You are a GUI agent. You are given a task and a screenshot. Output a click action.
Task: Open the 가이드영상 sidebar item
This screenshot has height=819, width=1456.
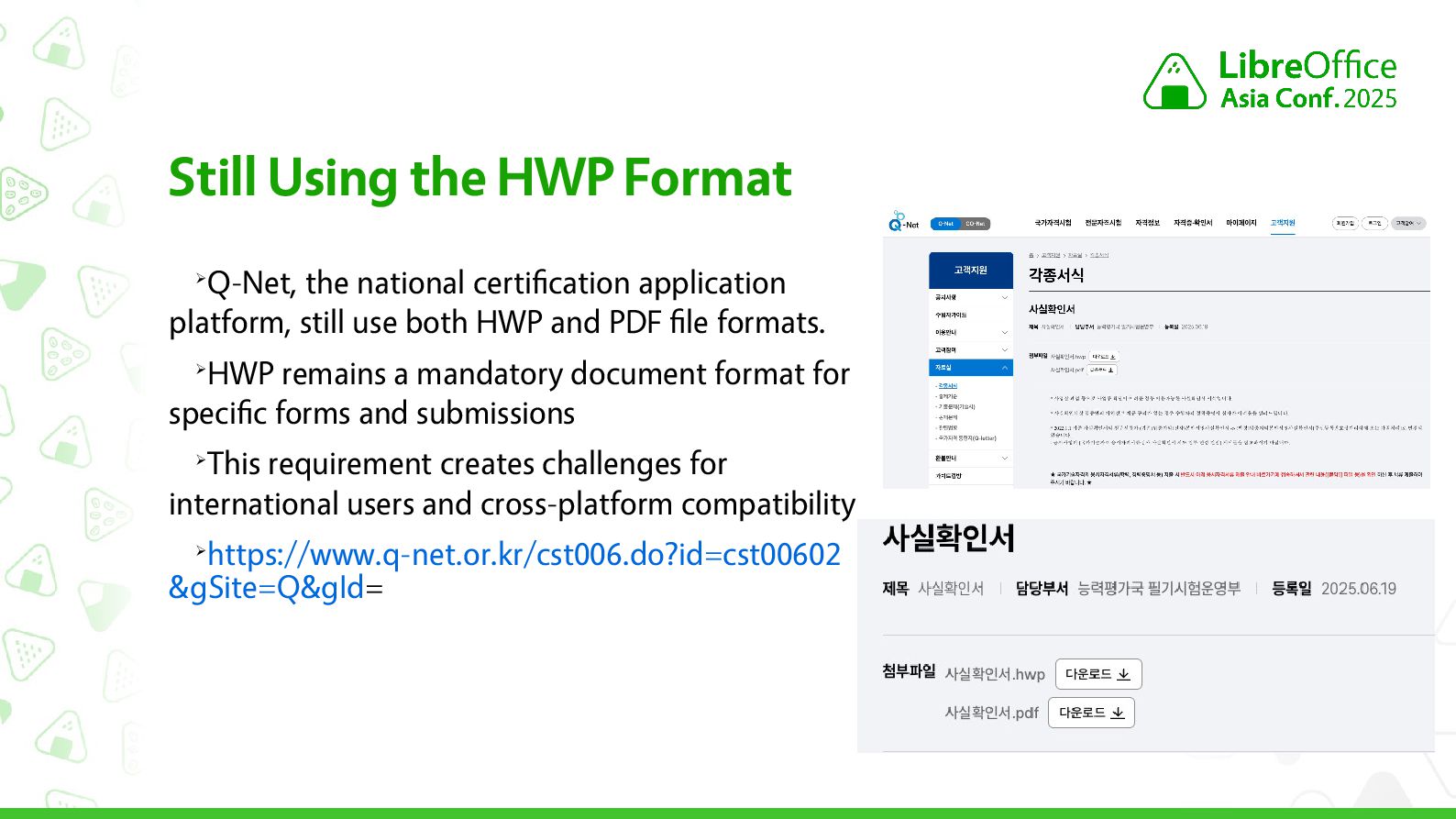[x=948, y=476]
